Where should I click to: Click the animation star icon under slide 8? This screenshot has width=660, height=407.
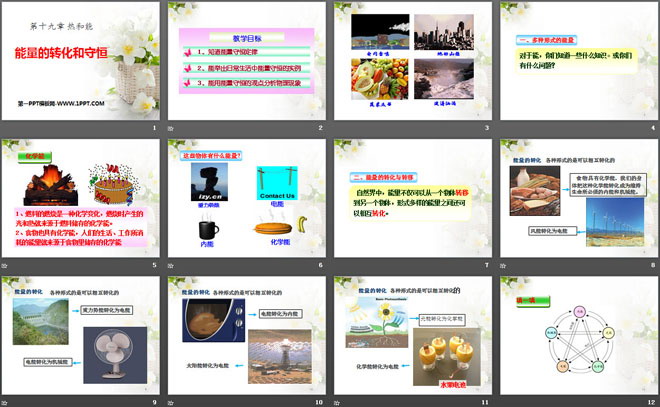click(x=503, y=266)
